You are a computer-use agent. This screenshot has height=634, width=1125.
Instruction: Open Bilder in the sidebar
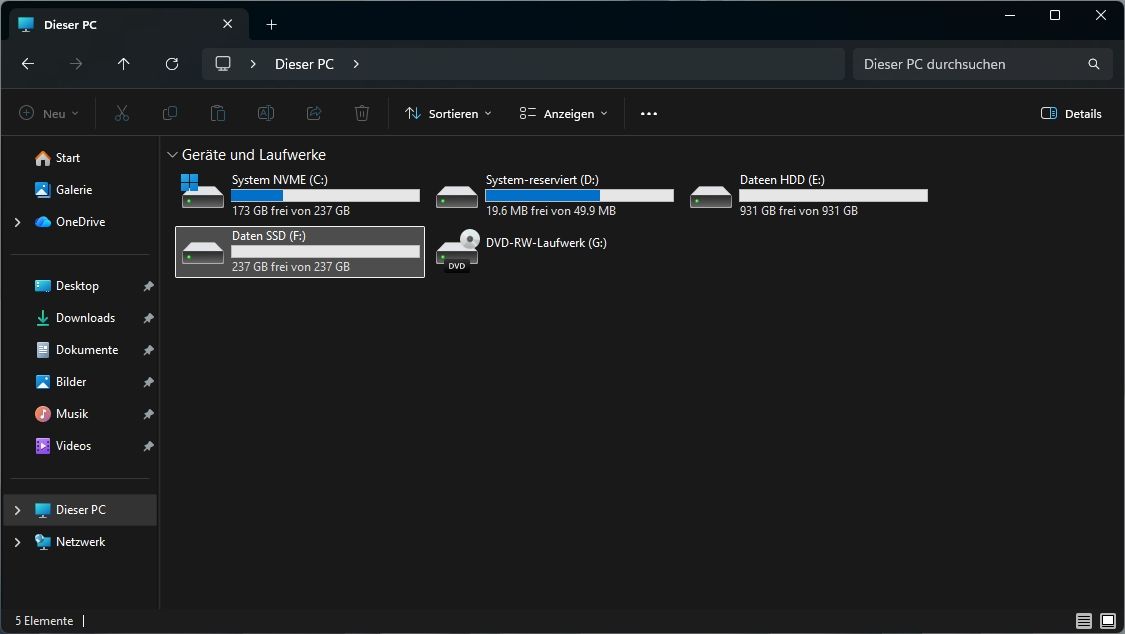click(x=71, y=382)
